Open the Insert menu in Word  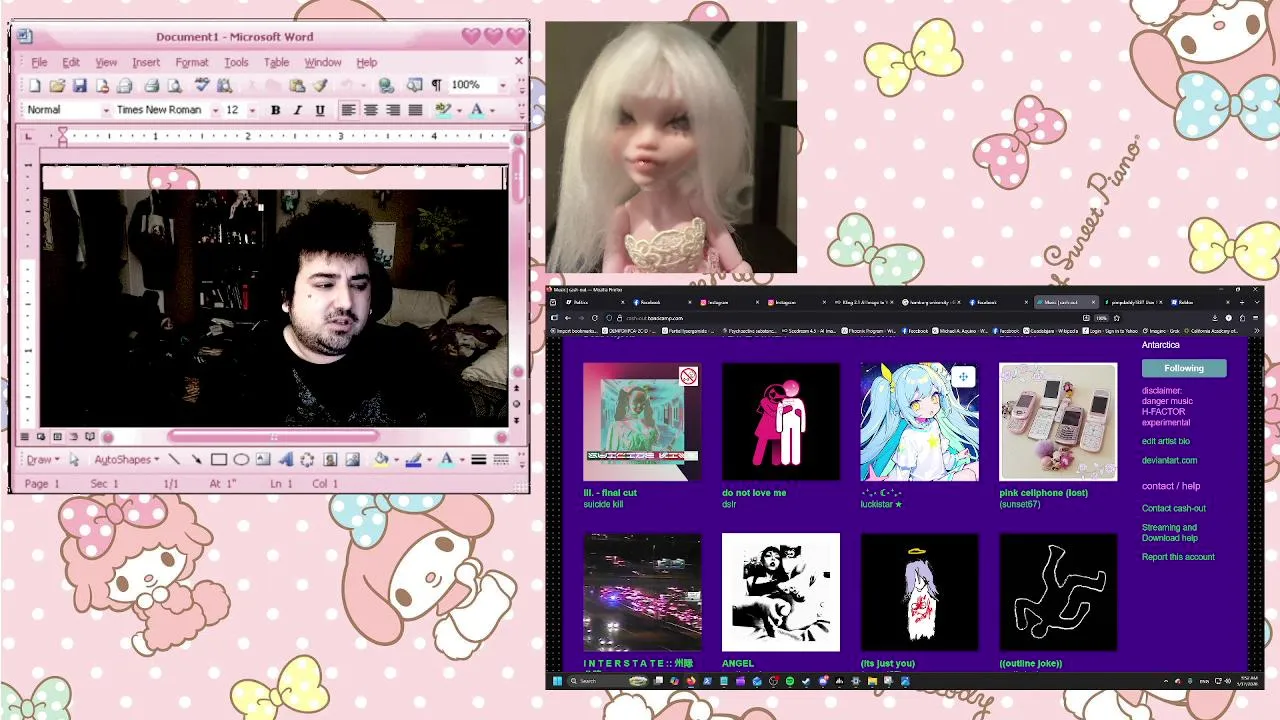pos(146,62)
